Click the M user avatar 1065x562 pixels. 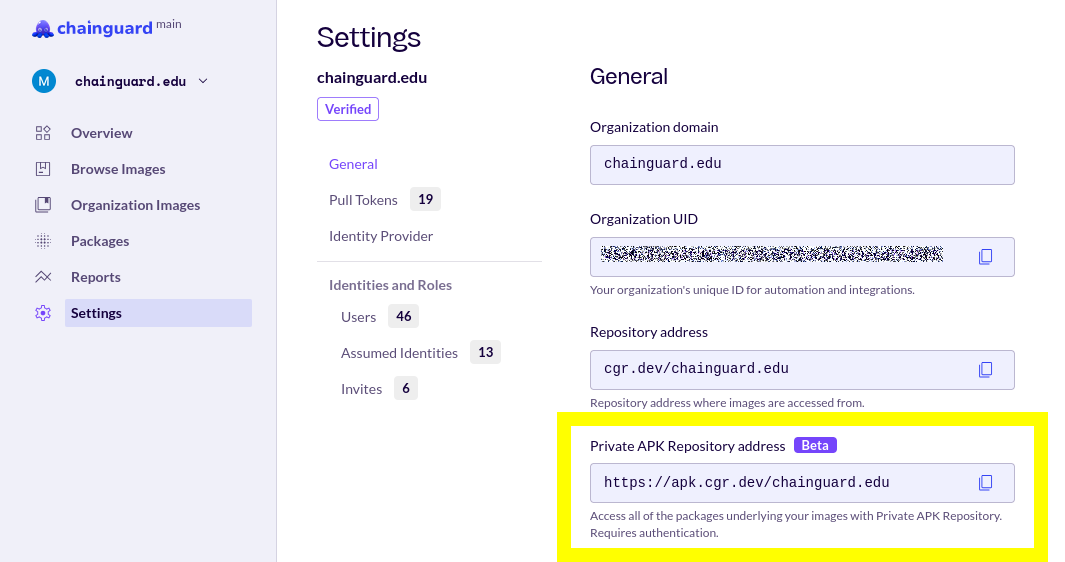tap(44, 81)
